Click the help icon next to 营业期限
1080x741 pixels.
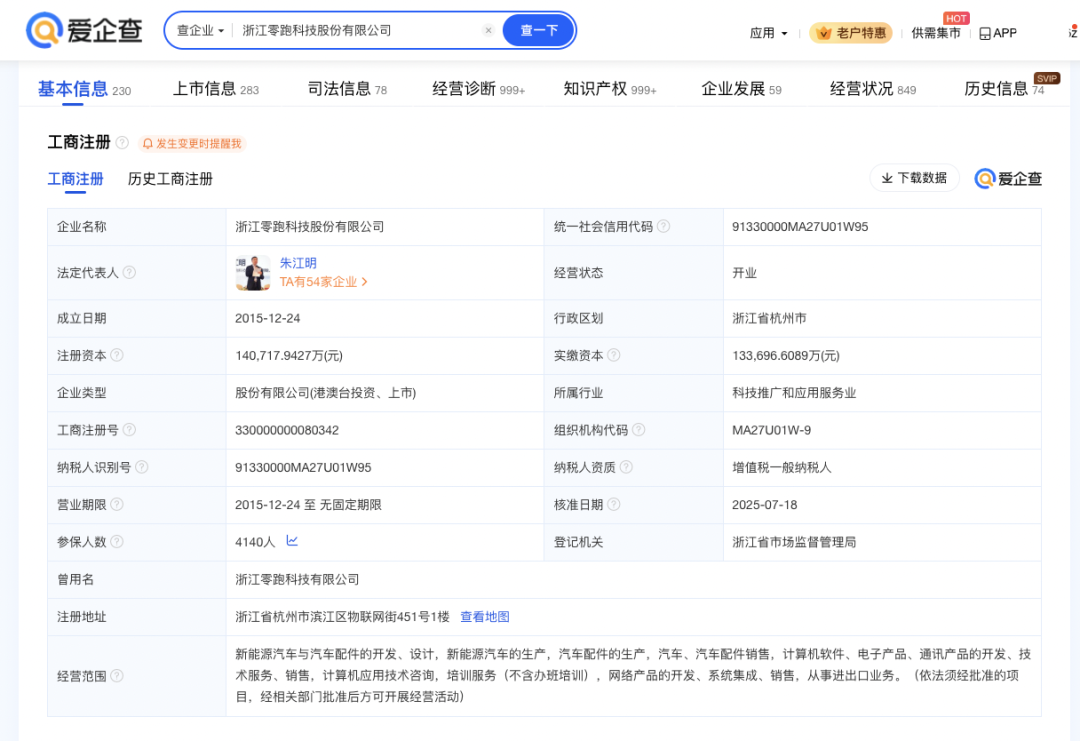[117, 505]
